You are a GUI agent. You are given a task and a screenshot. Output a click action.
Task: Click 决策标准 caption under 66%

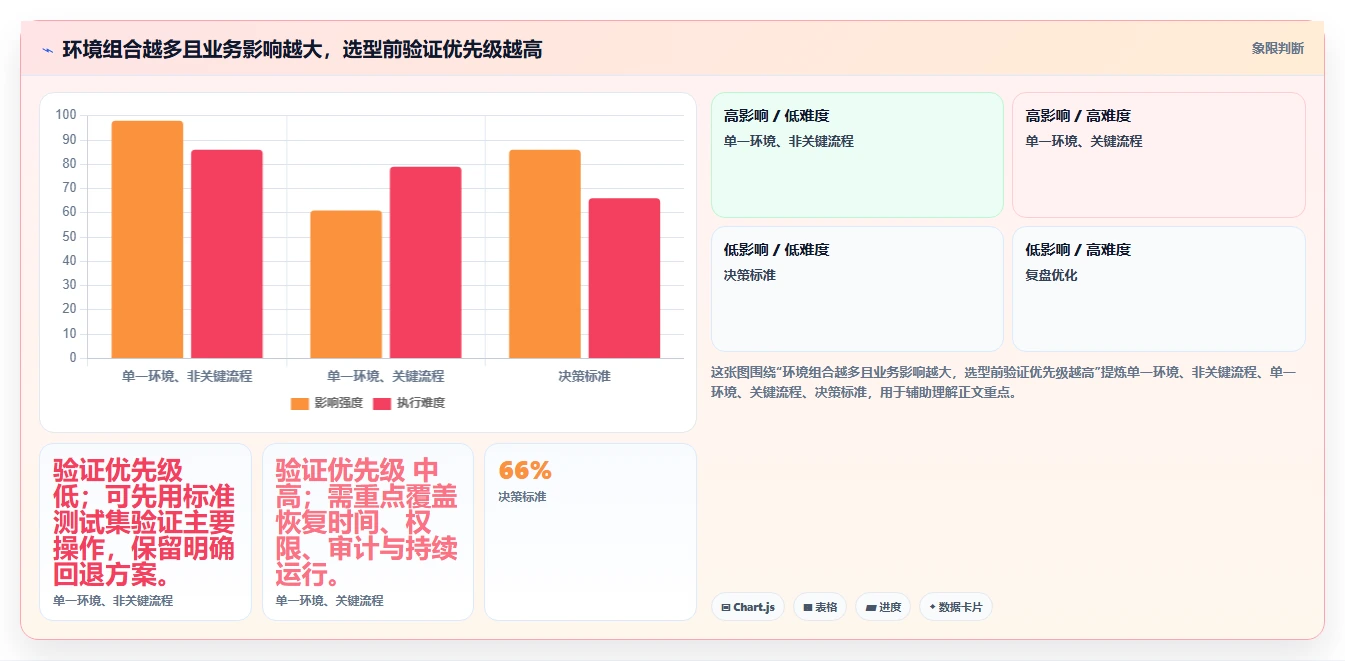coord(522,497)
